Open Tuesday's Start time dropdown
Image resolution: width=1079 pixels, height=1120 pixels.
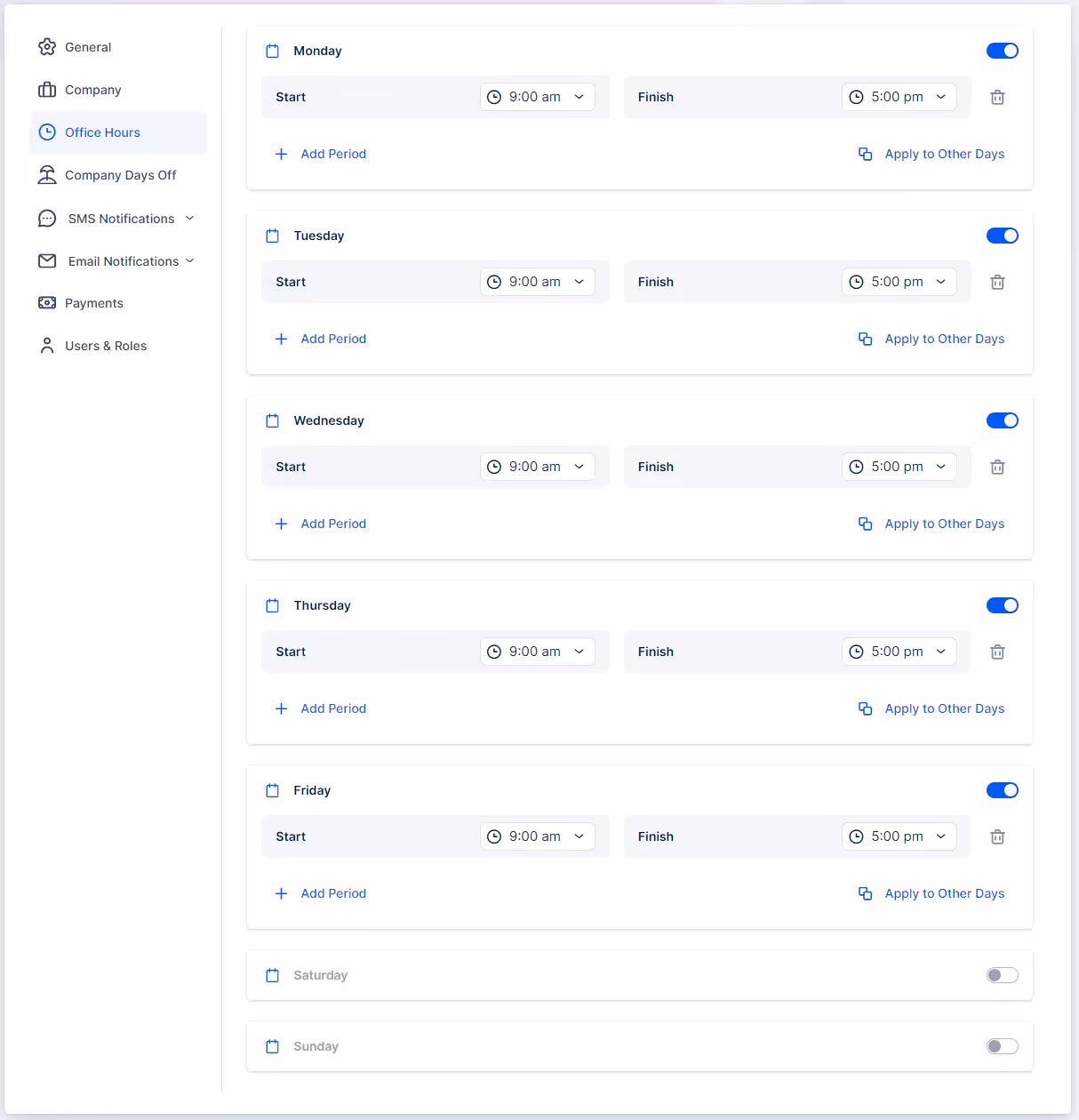tap(538, 282)
